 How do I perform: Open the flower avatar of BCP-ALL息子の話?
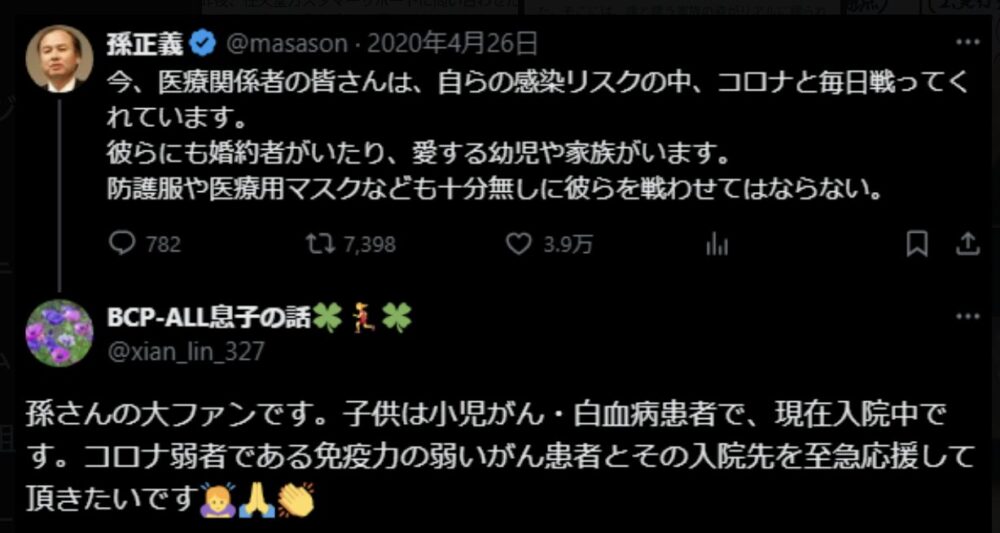(x=60, y=333)
